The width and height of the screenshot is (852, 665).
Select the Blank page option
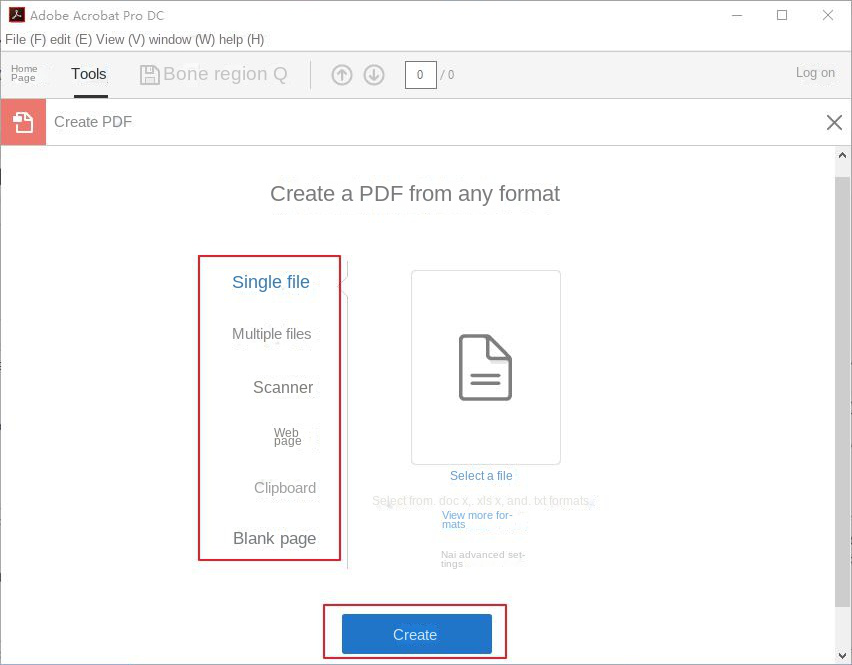coord(274,538)
